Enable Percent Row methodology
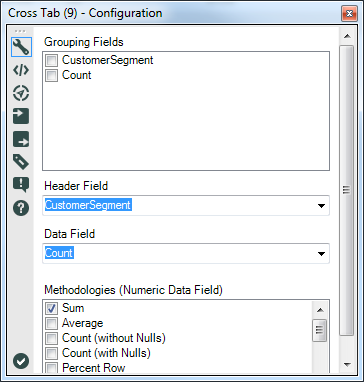The image size is (364, 382). pyautogui.click(x=51, y=368)
